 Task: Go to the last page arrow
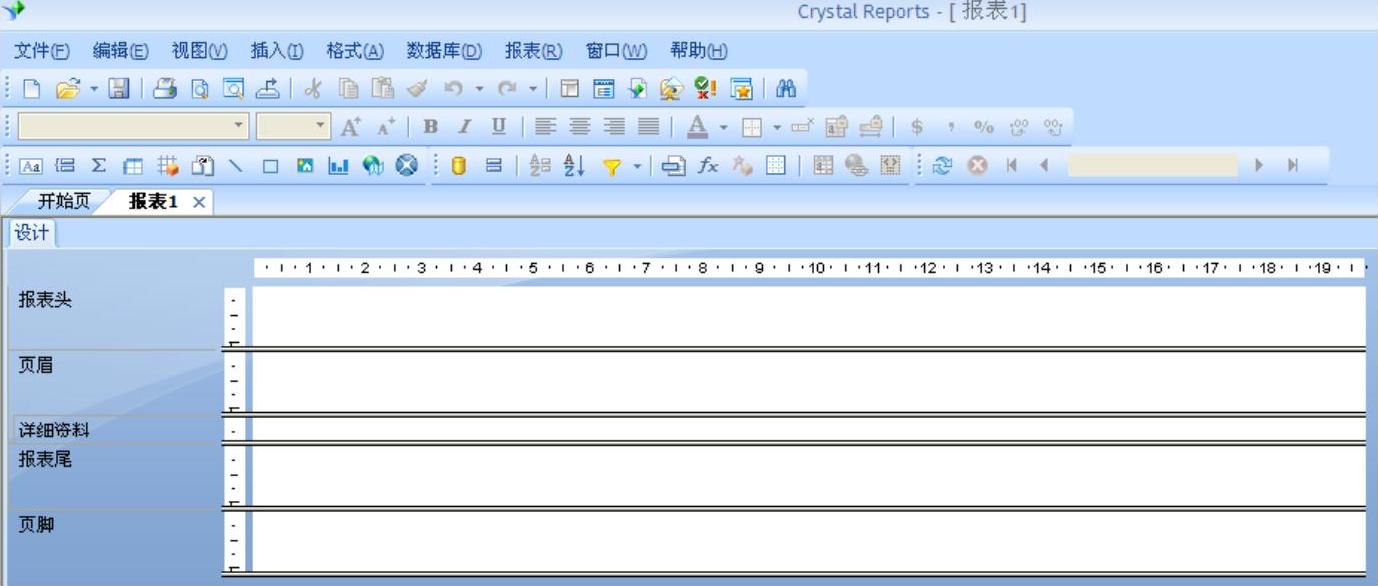[x=1293, y=166]
